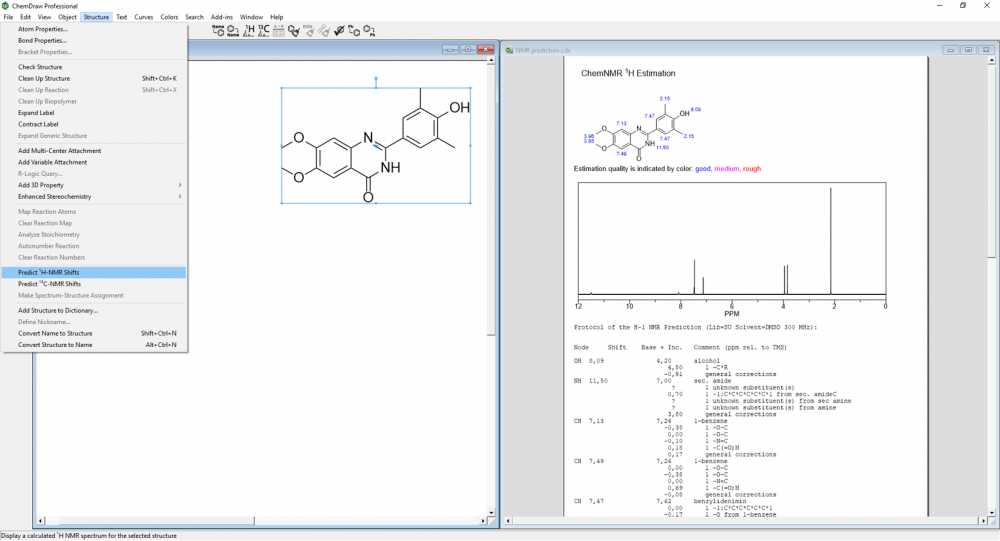
Task: Click the 1H NMR prediction toolbar icon
Action: coord(249,31)
